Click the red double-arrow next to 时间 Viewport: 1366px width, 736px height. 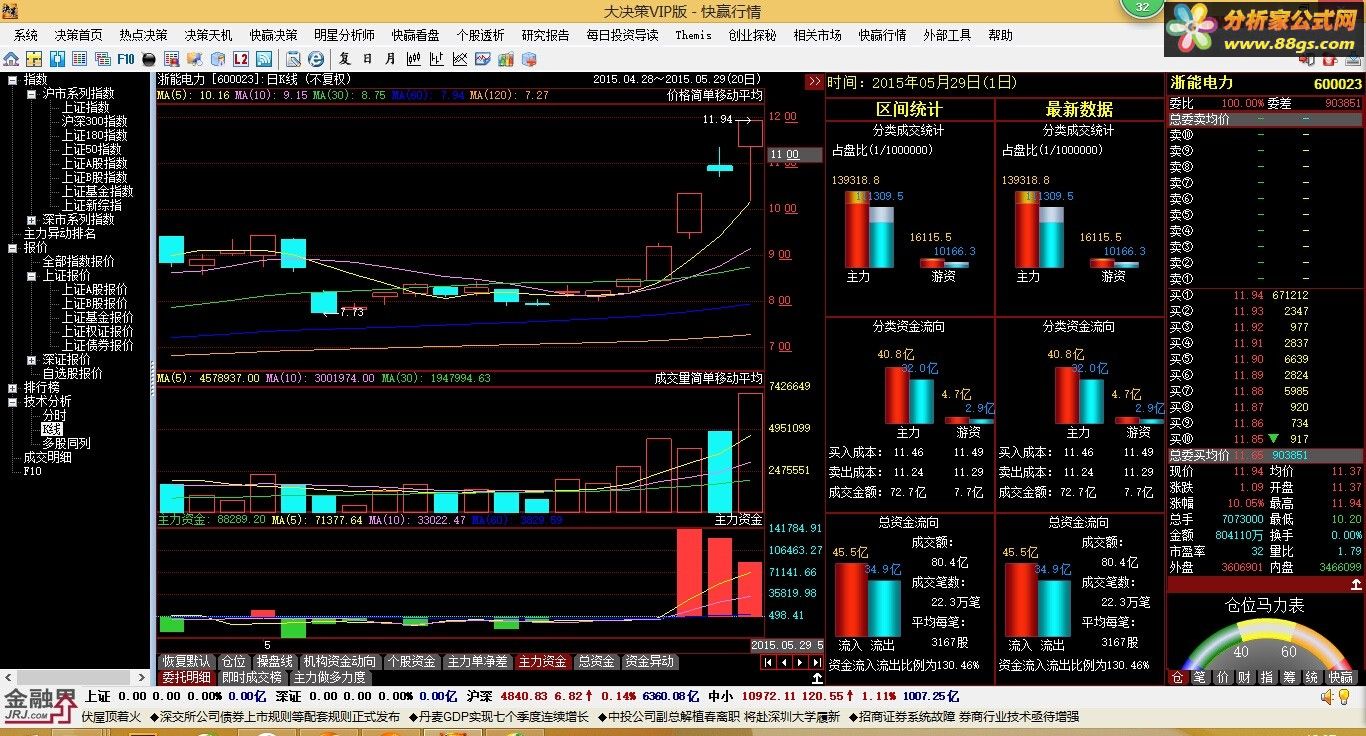[x=815, y=82]
